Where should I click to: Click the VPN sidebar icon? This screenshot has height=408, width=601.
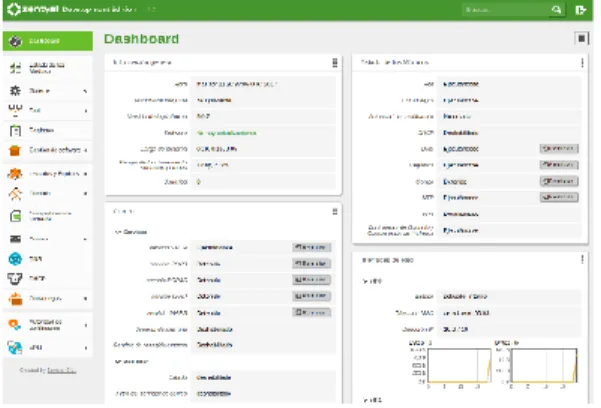(15, 347)
